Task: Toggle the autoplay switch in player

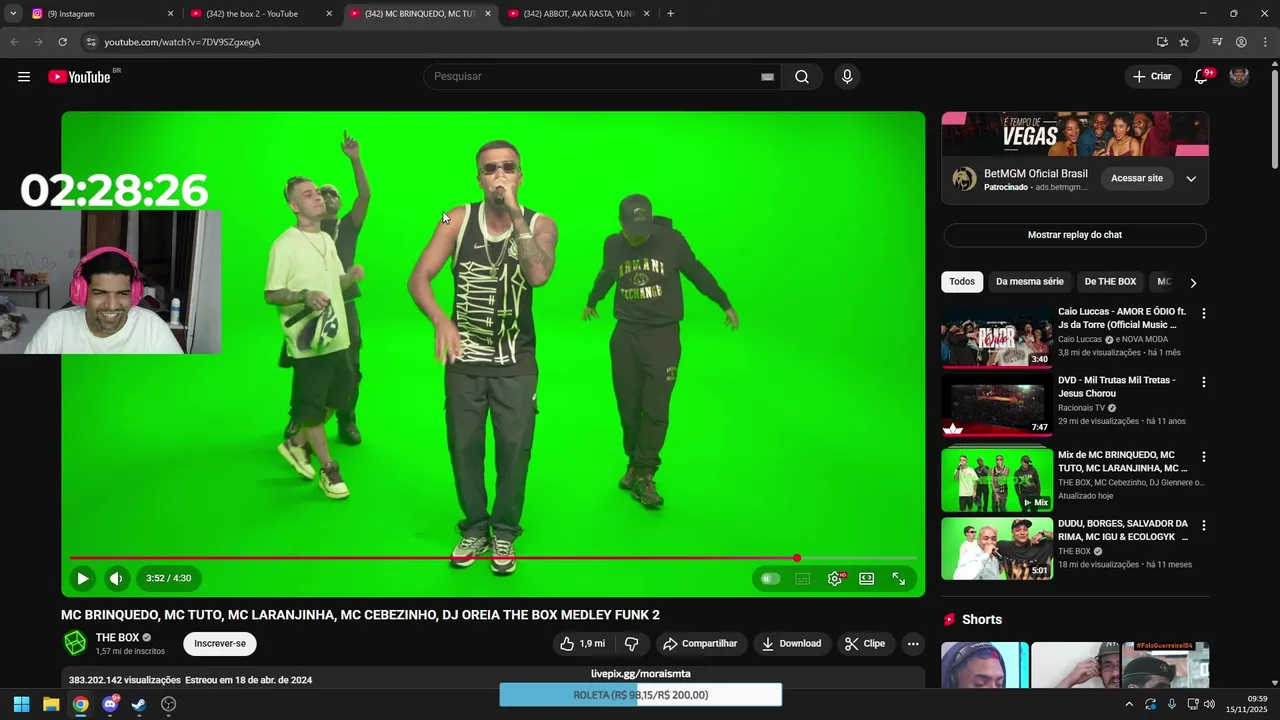Action: pyautogui.click(x=769, y=578)
